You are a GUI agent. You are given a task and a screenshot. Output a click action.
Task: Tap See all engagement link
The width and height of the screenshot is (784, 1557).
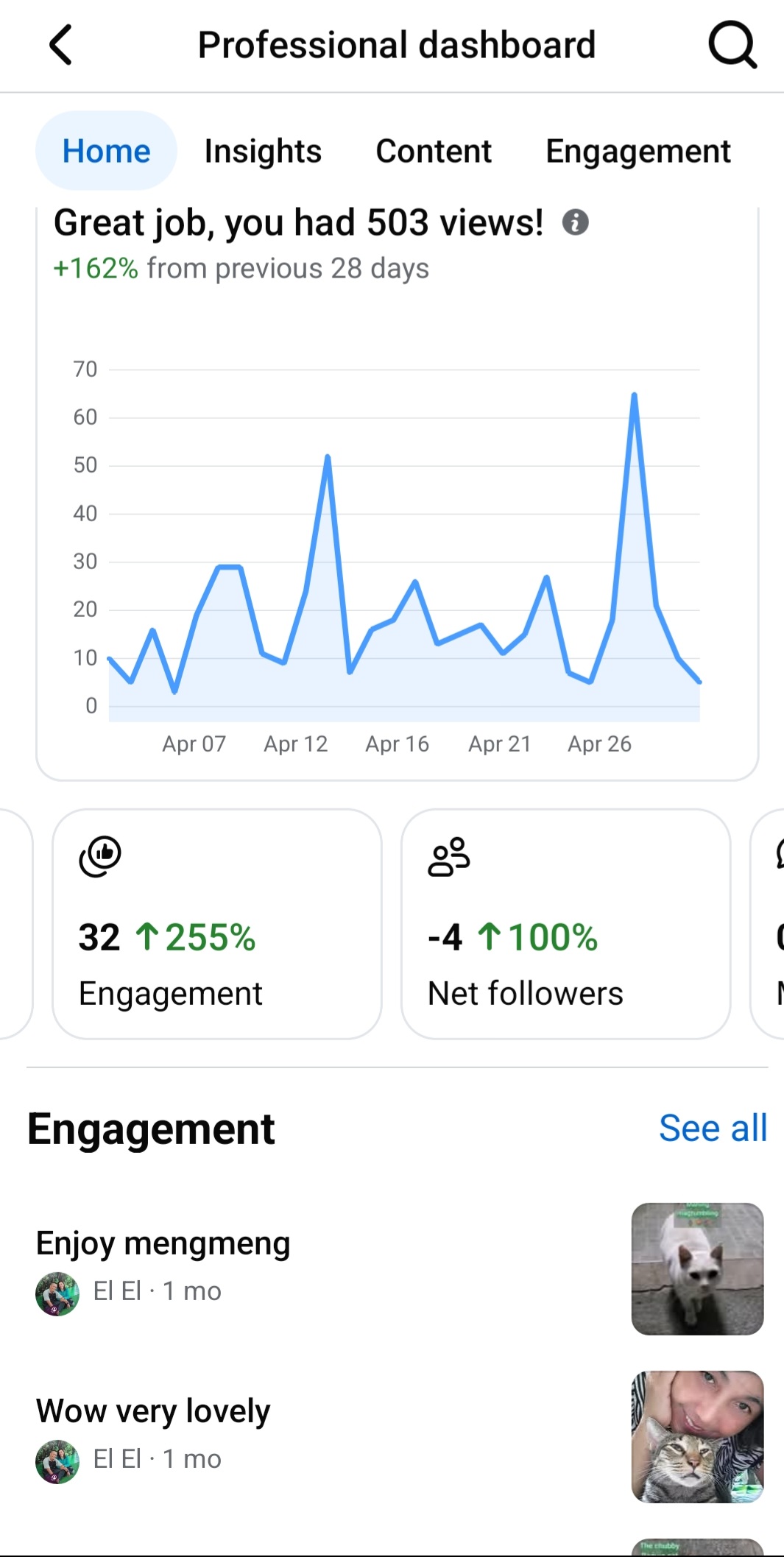point(712,1128)
